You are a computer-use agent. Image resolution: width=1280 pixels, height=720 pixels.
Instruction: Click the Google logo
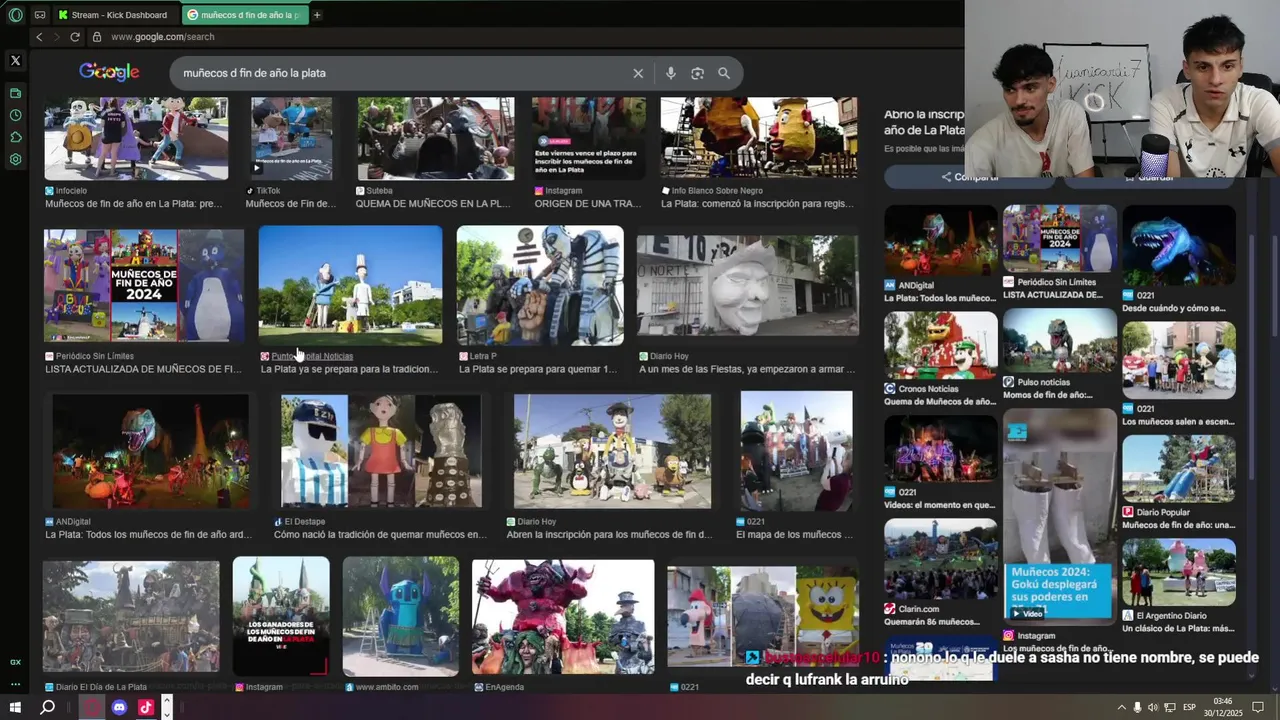pos(109,72)
